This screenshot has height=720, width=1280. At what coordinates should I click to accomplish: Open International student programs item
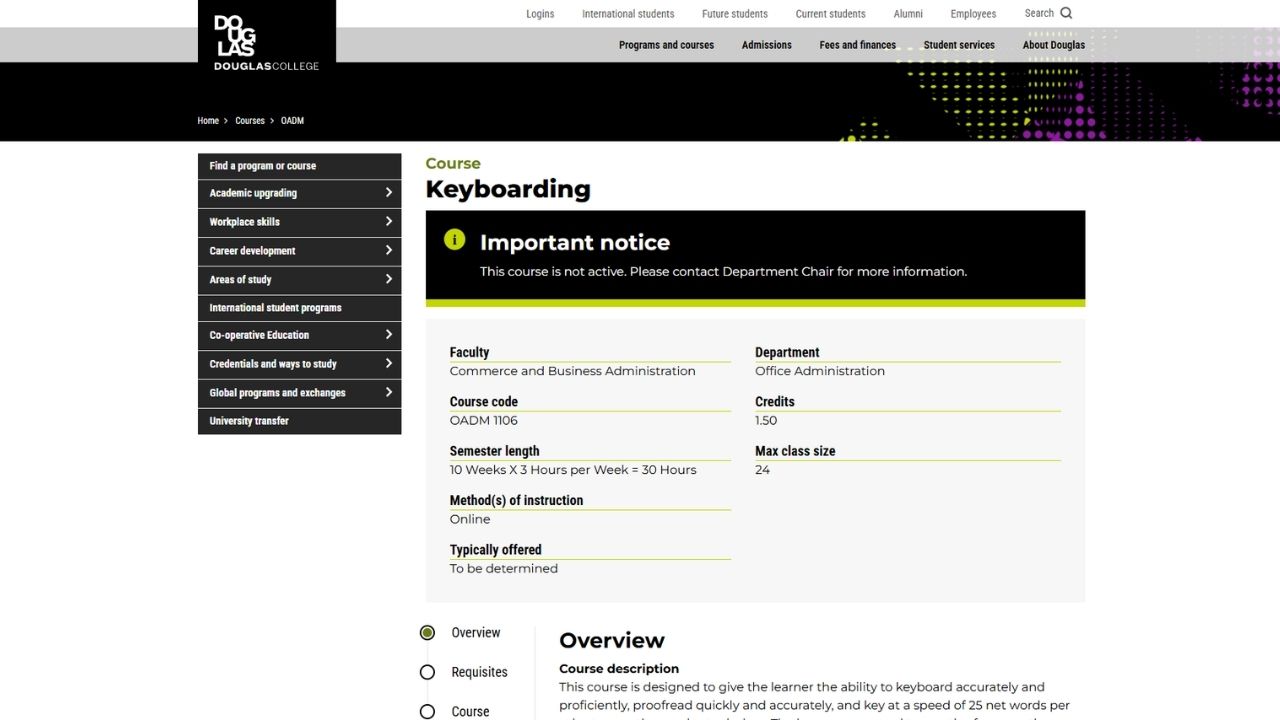tap(299, 308)
